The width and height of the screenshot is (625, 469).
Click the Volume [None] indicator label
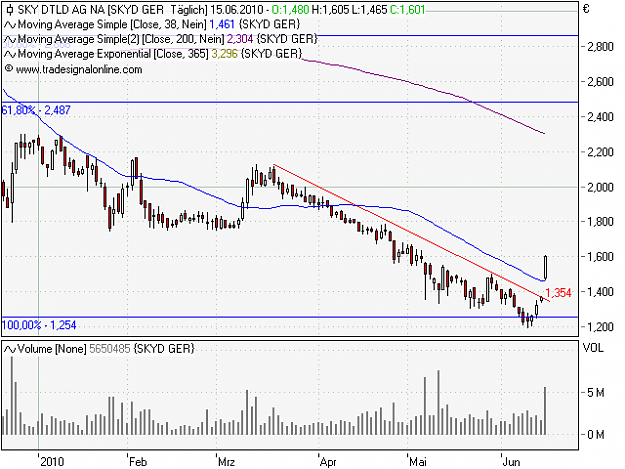pyautogui.click(x=51, y=349)
